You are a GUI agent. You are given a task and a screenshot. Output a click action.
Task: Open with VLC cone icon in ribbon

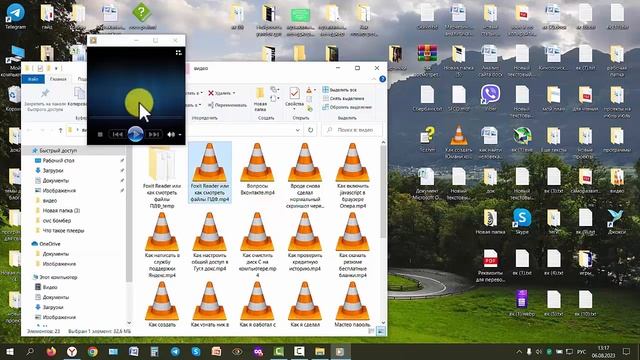point(309,89)
